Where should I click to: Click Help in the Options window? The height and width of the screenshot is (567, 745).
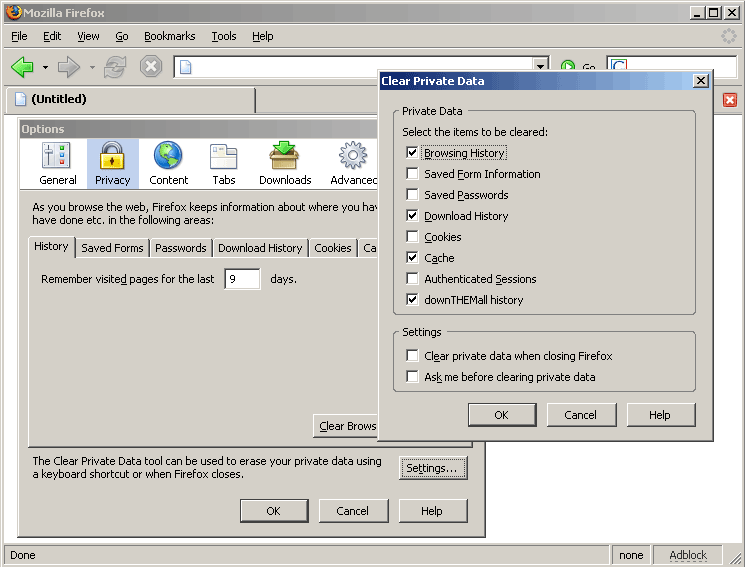tap(432, 511)
